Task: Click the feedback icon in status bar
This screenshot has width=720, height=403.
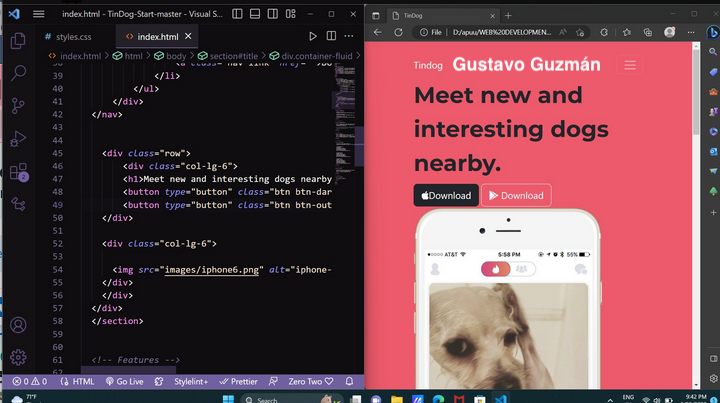Action: pyautogui.click(x=273, y=381)
